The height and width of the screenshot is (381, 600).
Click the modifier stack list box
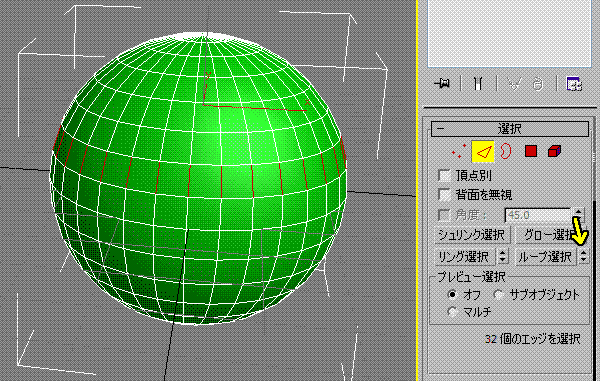[x=509, y=33]
